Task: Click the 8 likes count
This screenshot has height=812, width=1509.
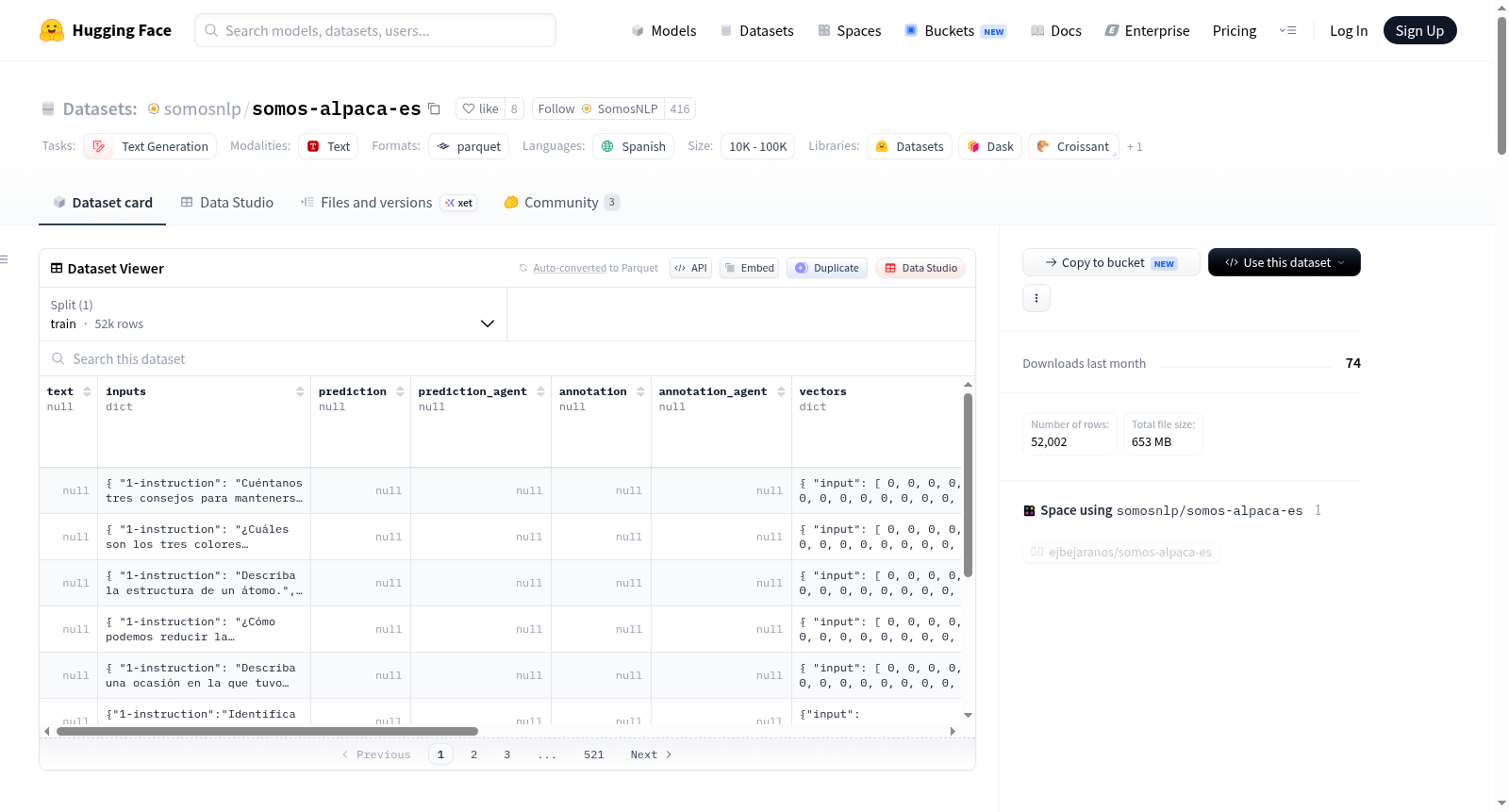Action: [x=514, y=108]
